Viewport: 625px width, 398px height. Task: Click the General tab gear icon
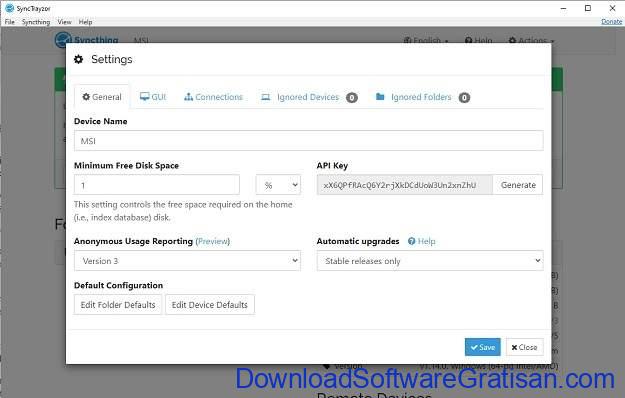click(86, 96)
